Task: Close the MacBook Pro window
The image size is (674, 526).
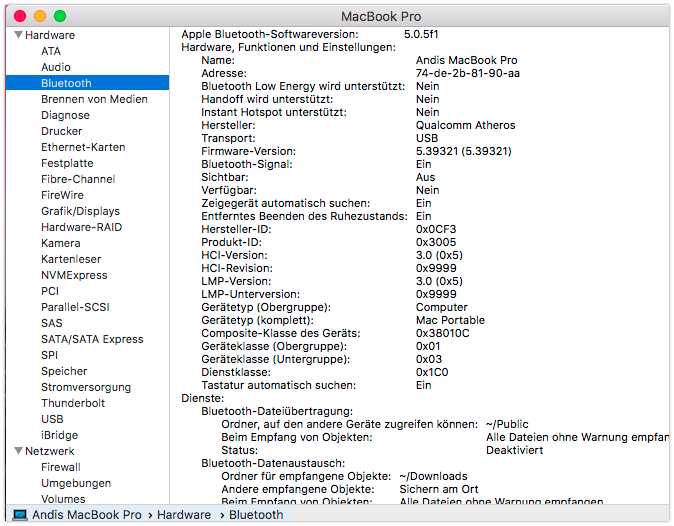Action: 20,16
